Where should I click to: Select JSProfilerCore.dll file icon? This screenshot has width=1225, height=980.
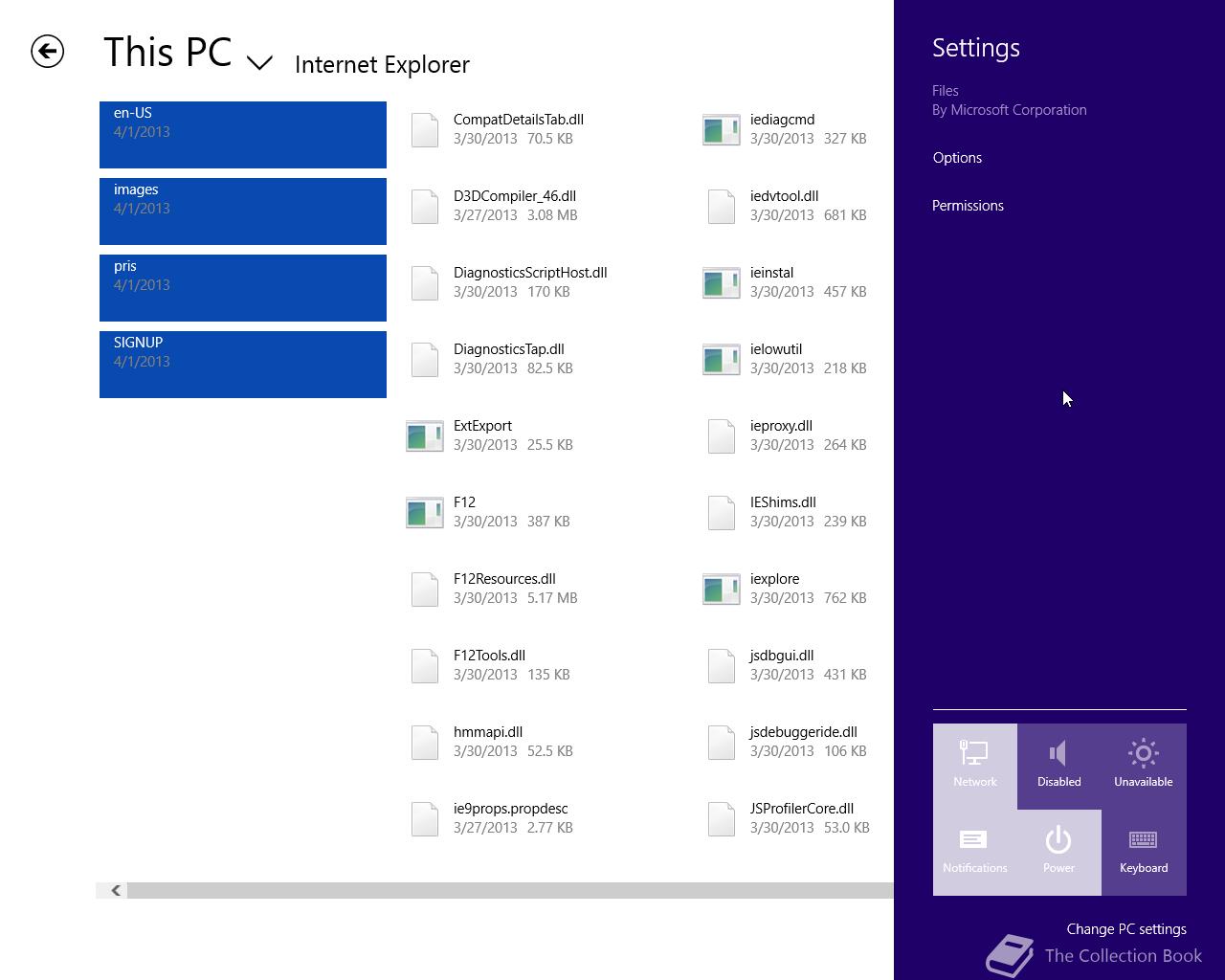coord(722,819)
